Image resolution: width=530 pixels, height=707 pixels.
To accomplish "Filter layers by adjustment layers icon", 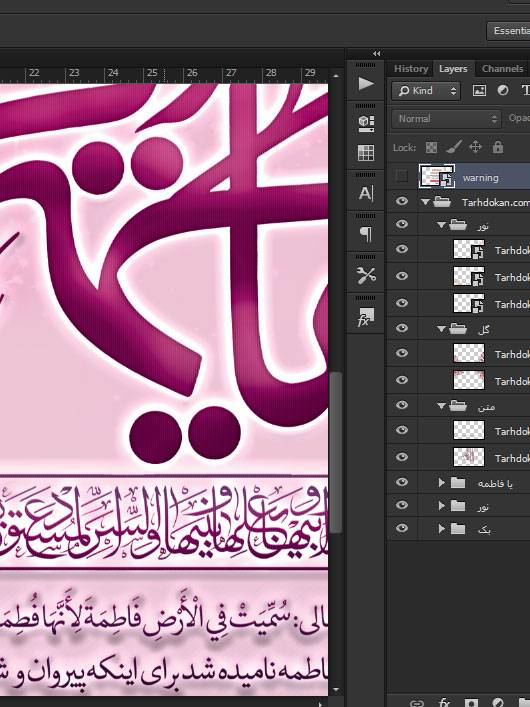I will [x=502, y=91].
